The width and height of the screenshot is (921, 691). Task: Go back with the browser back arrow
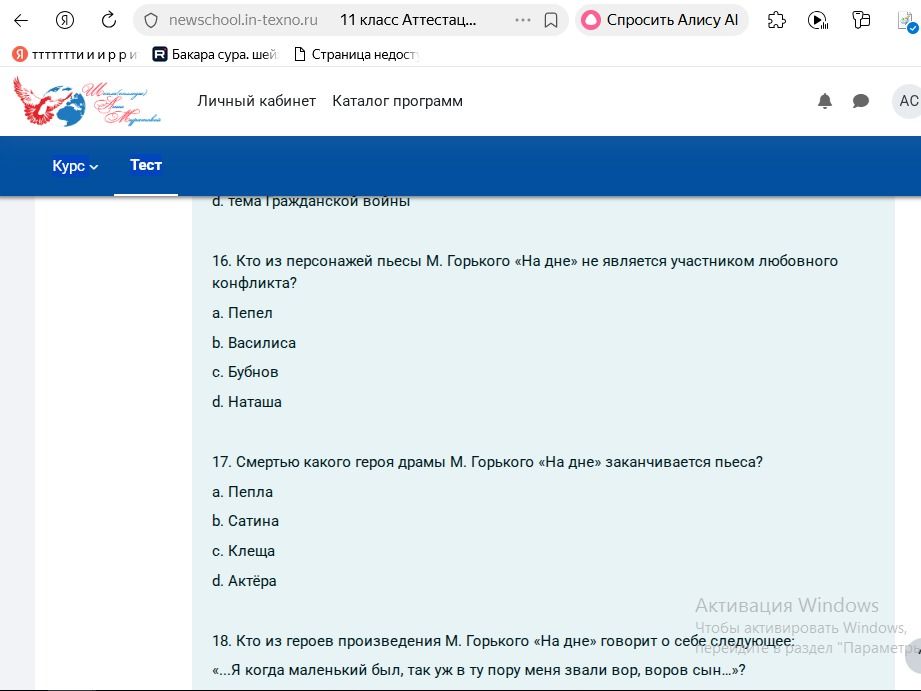pos(21,21)
